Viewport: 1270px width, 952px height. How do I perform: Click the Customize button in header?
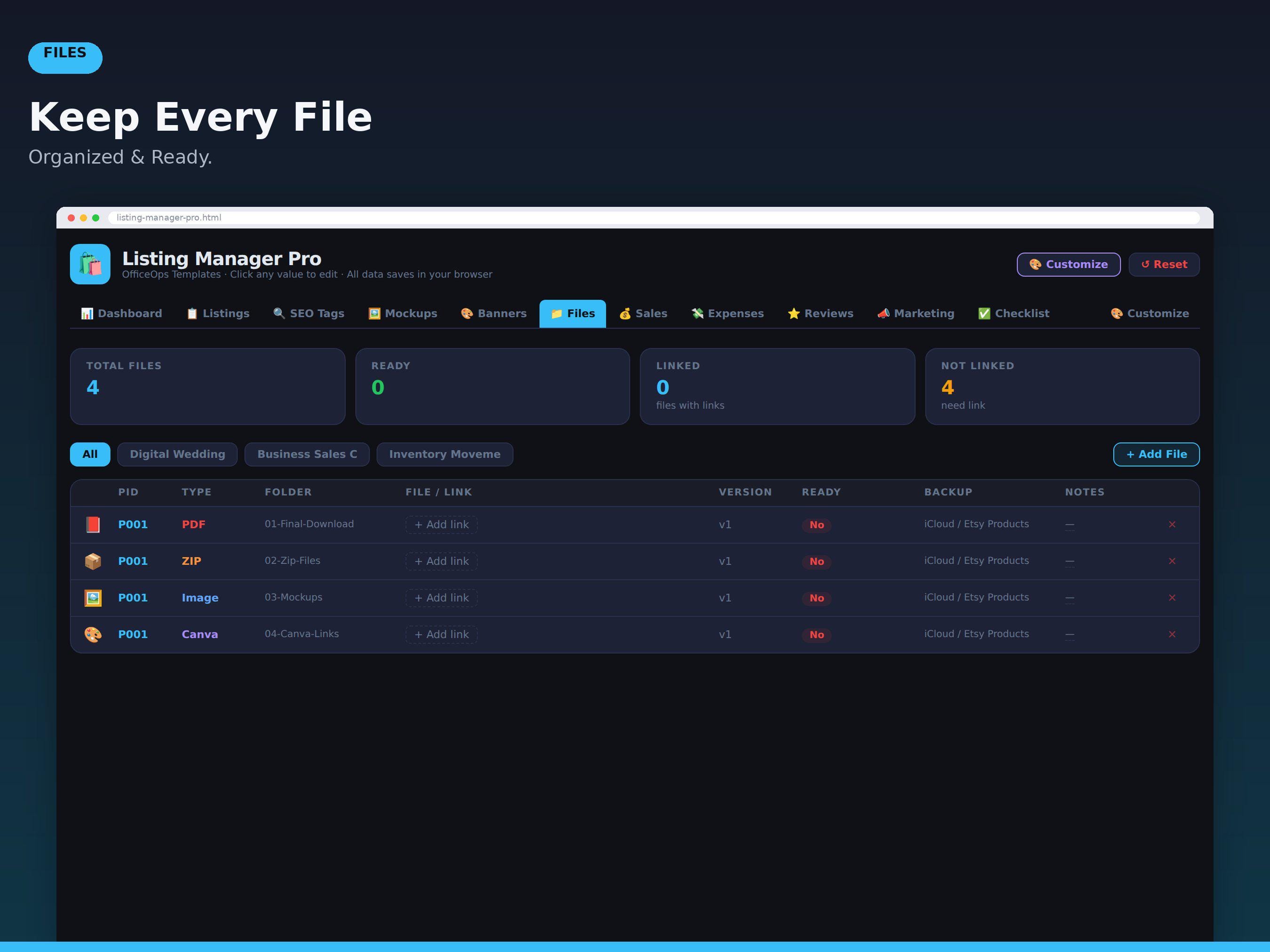click(x=1069, y=265)
